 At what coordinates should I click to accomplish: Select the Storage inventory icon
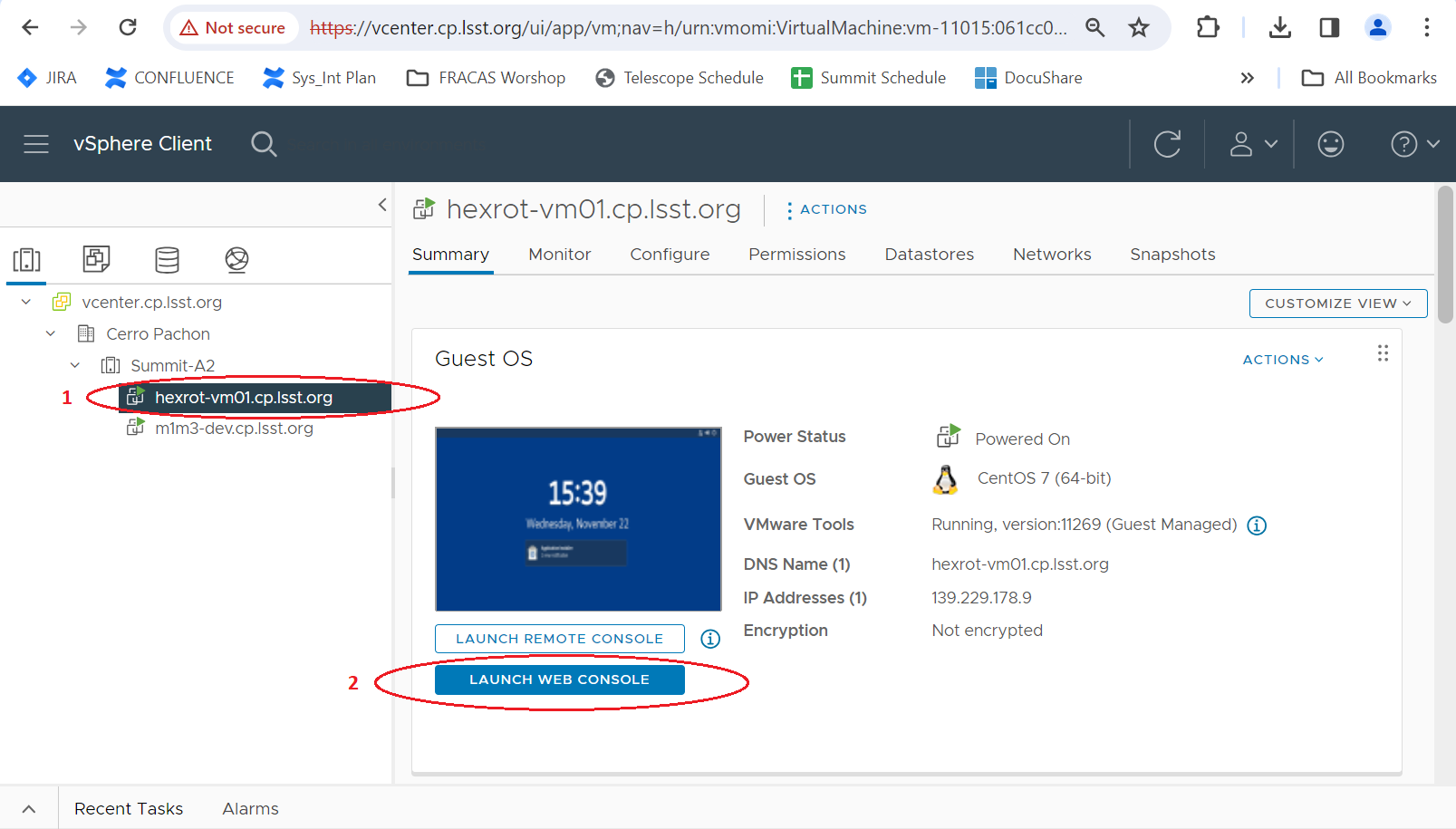(x=167, y=260)
